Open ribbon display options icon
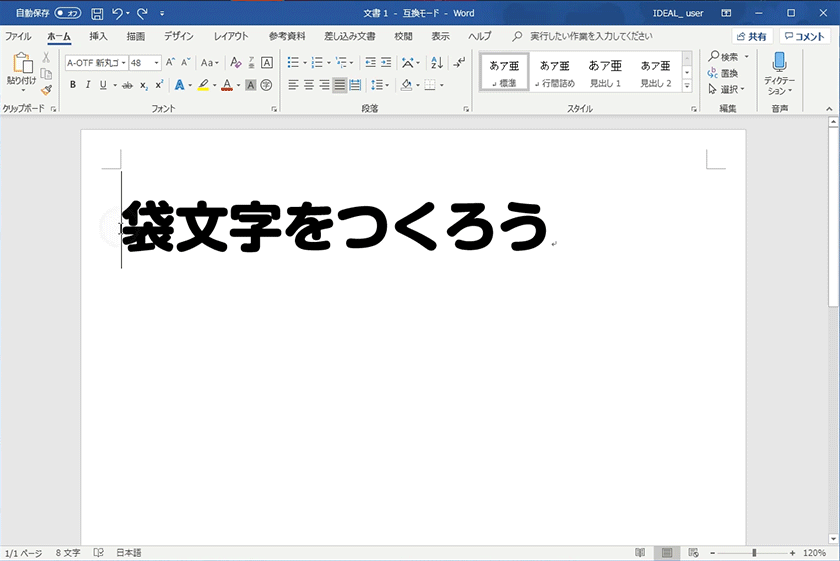 pyautogui.click(x=726, y=13)
